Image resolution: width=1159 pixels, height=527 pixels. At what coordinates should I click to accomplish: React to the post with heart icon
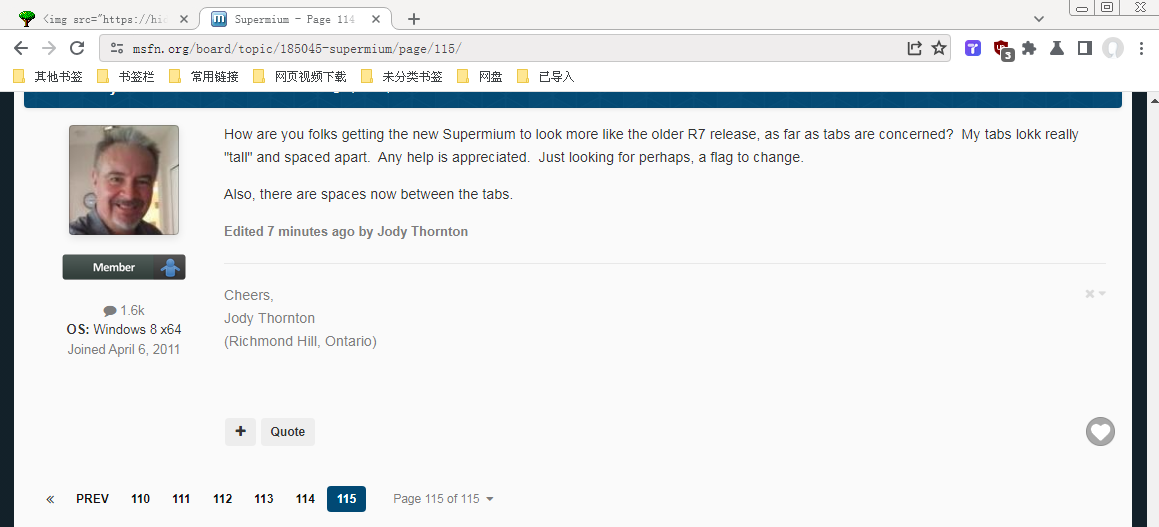tap(1100, 432)
